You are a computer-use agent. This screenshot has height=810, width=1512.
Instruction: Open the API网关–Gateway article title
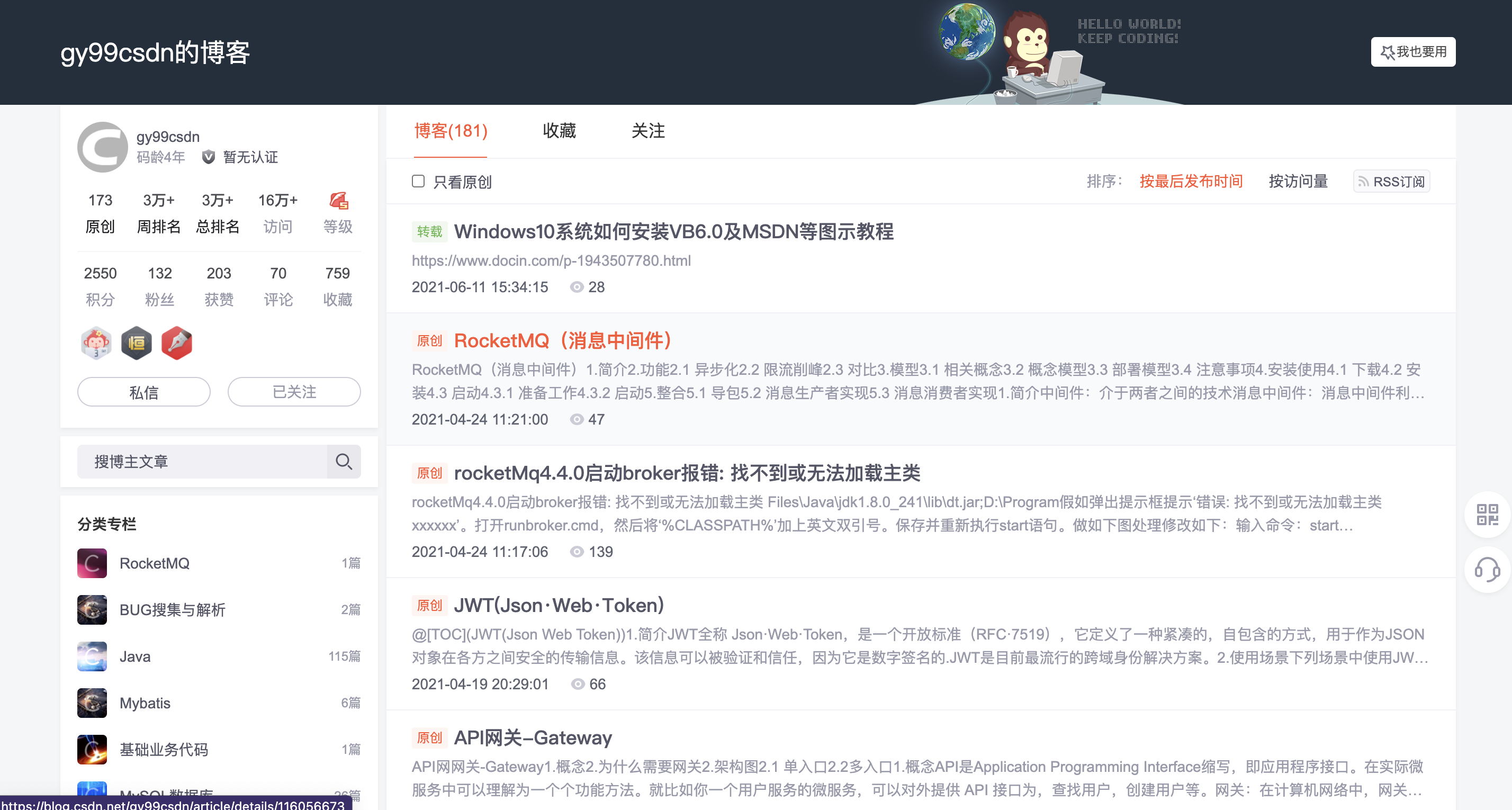(533, 738)
